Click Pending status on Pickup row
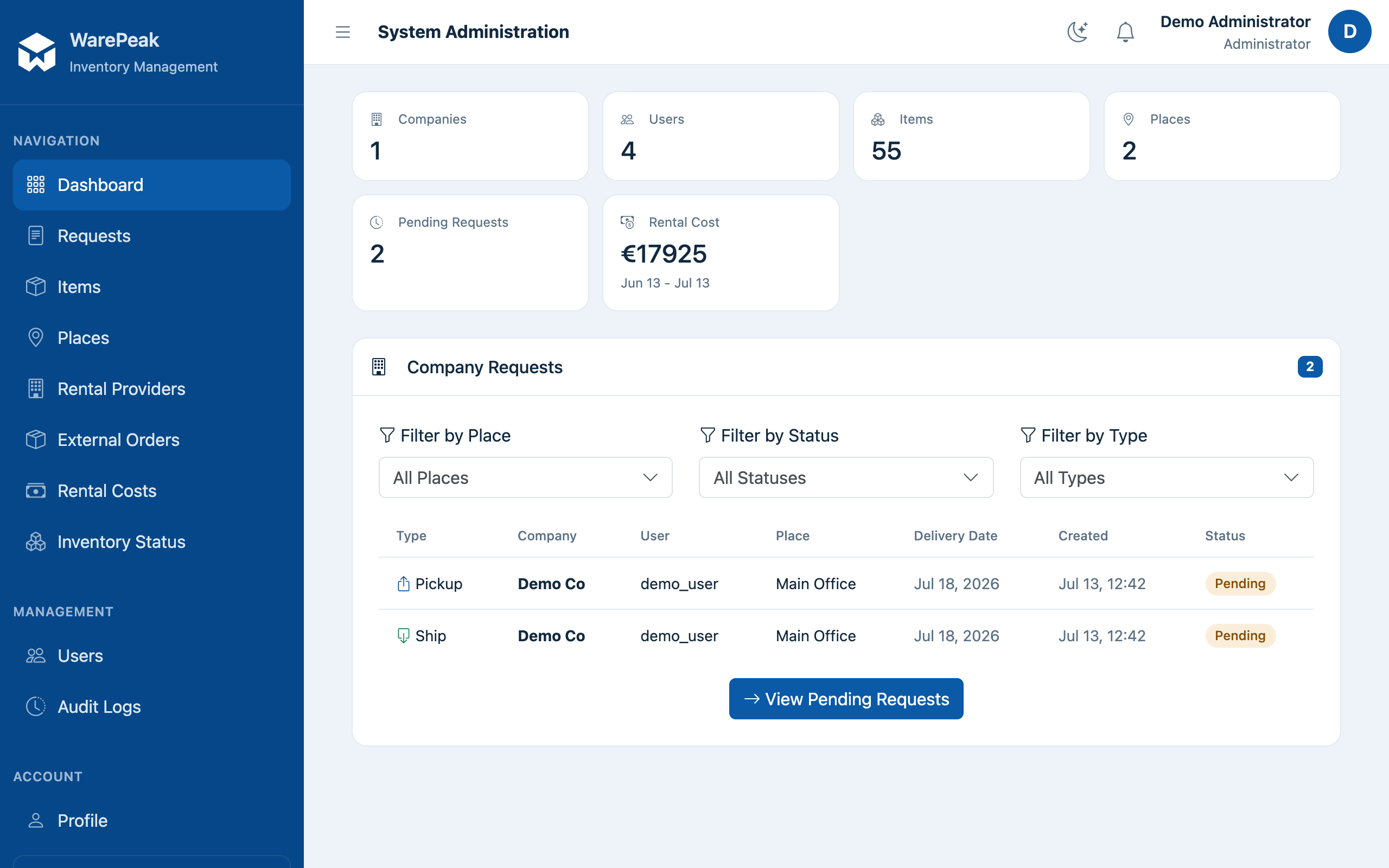 (x=1240, y=583)
